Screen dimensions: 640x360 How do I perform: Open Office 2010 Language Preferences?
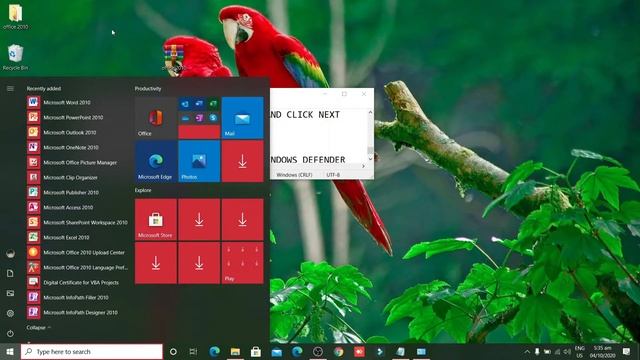click(x=78, y=267)
